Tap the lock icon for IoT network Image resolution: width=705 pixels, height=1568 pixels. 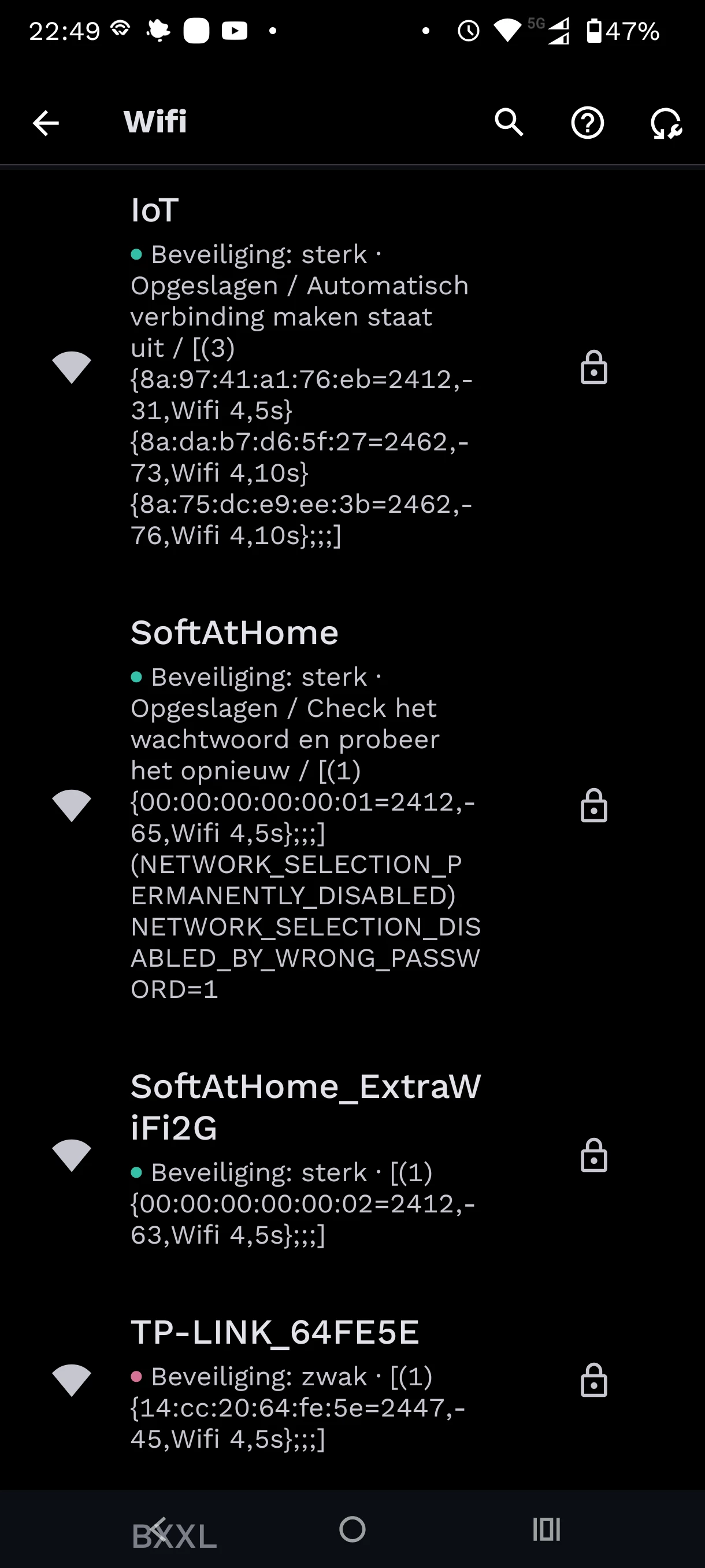593,368
